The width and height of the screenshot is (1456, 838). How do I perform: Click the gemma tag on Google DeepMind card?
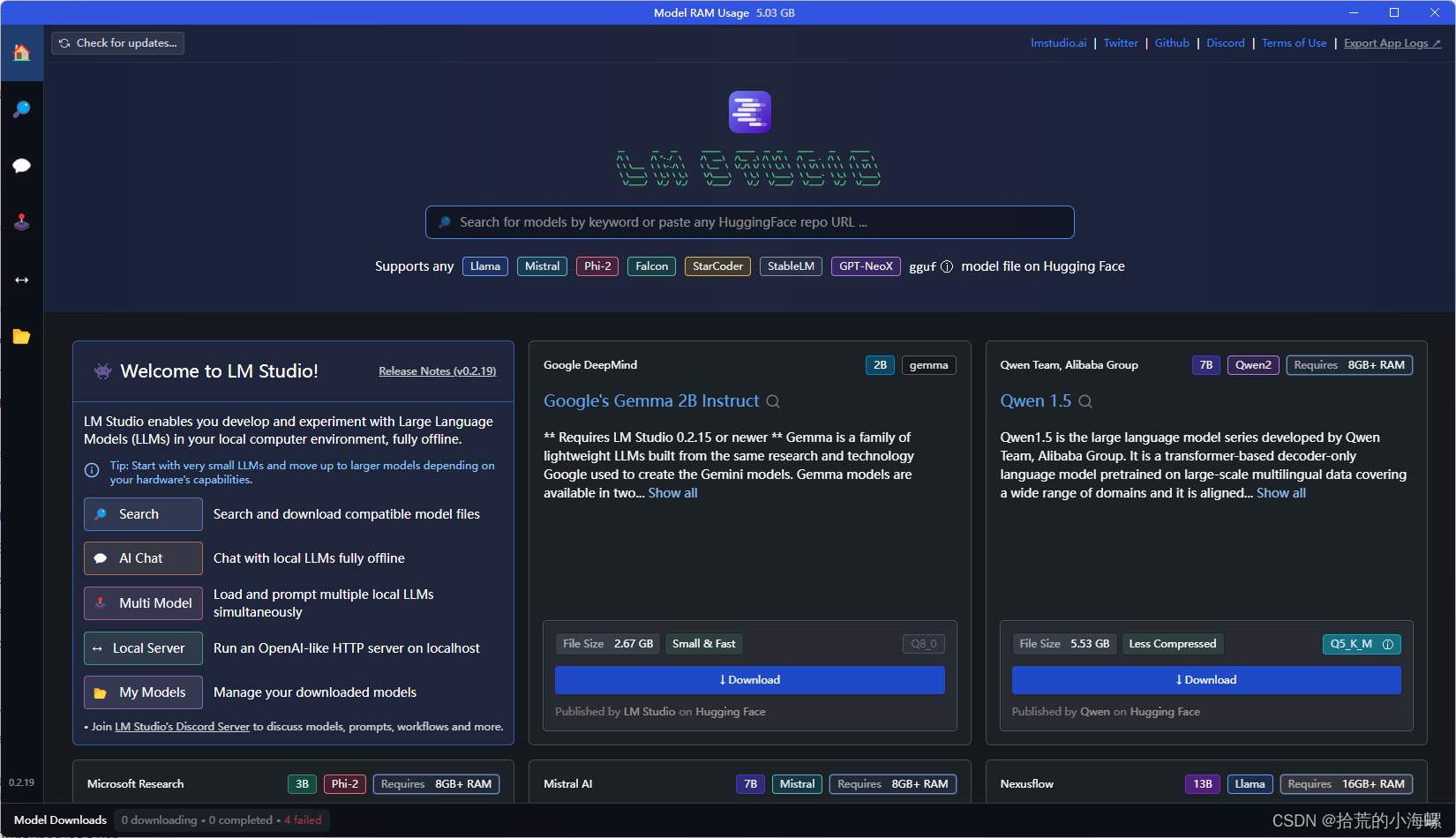click(x=929, y=365)
